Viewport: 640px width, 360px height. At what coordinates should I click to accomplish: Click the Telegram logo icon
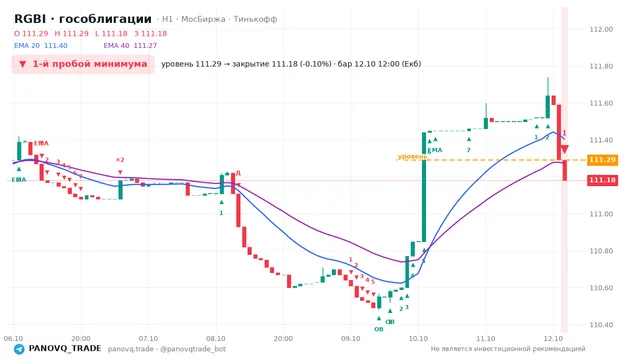19,349
